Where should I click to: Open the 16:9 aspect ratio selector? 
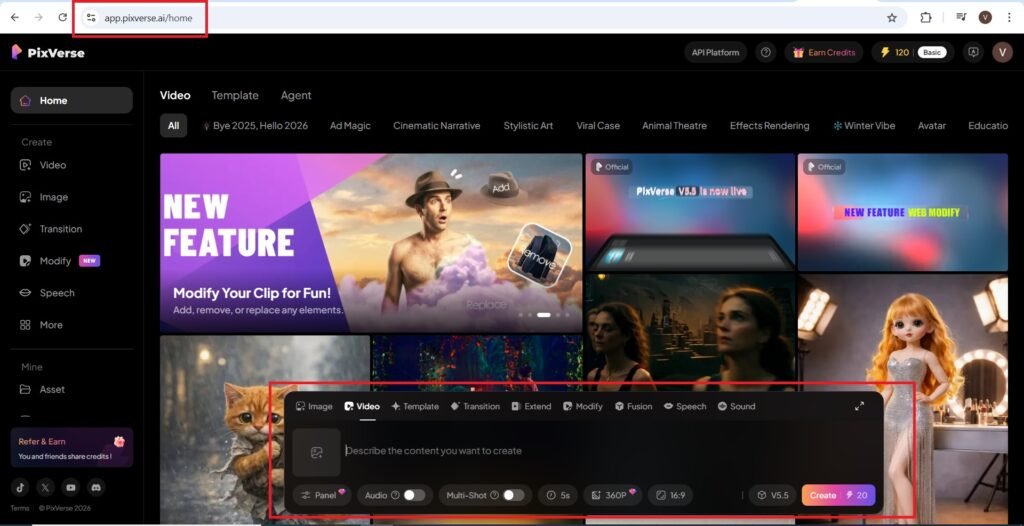click(671, 495)
